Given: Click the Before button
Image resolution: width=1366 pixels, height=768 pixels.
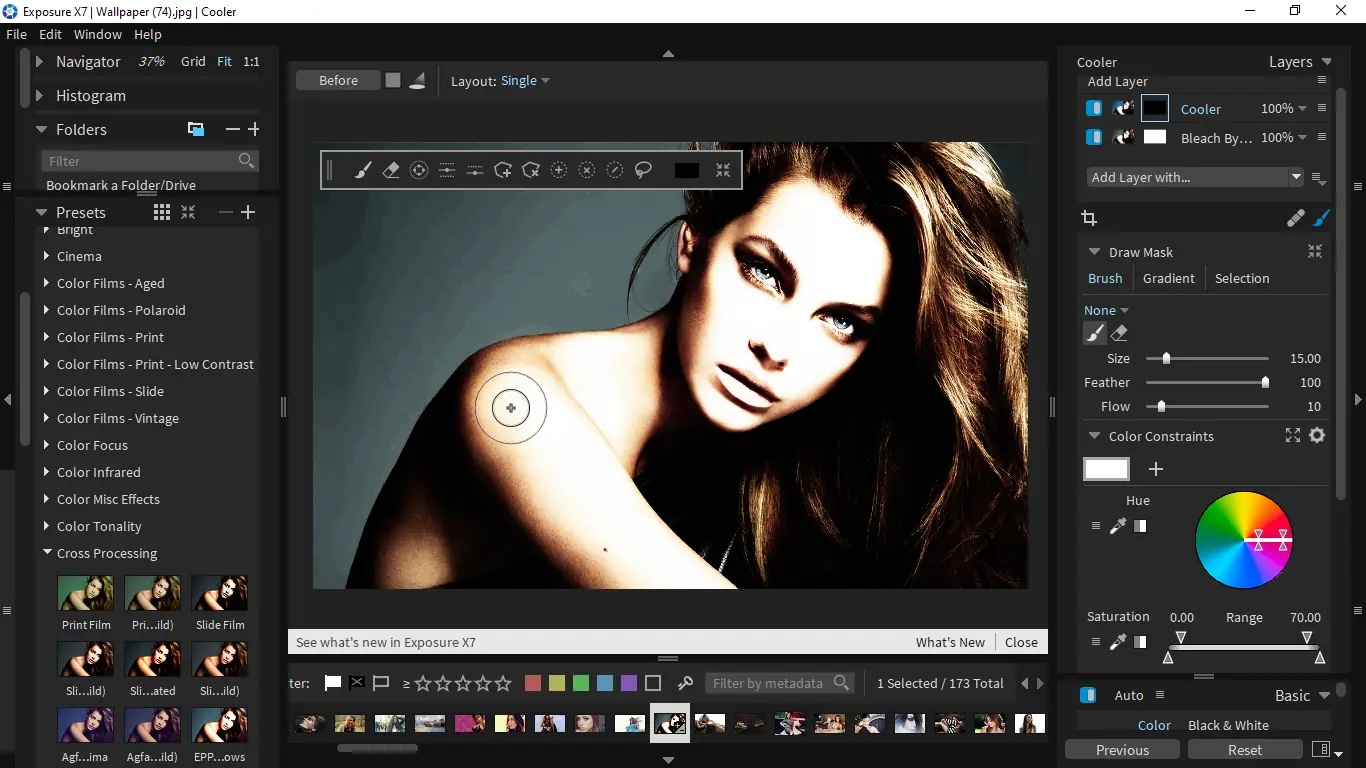Looking at the screenshot, I should pos(338,81).
